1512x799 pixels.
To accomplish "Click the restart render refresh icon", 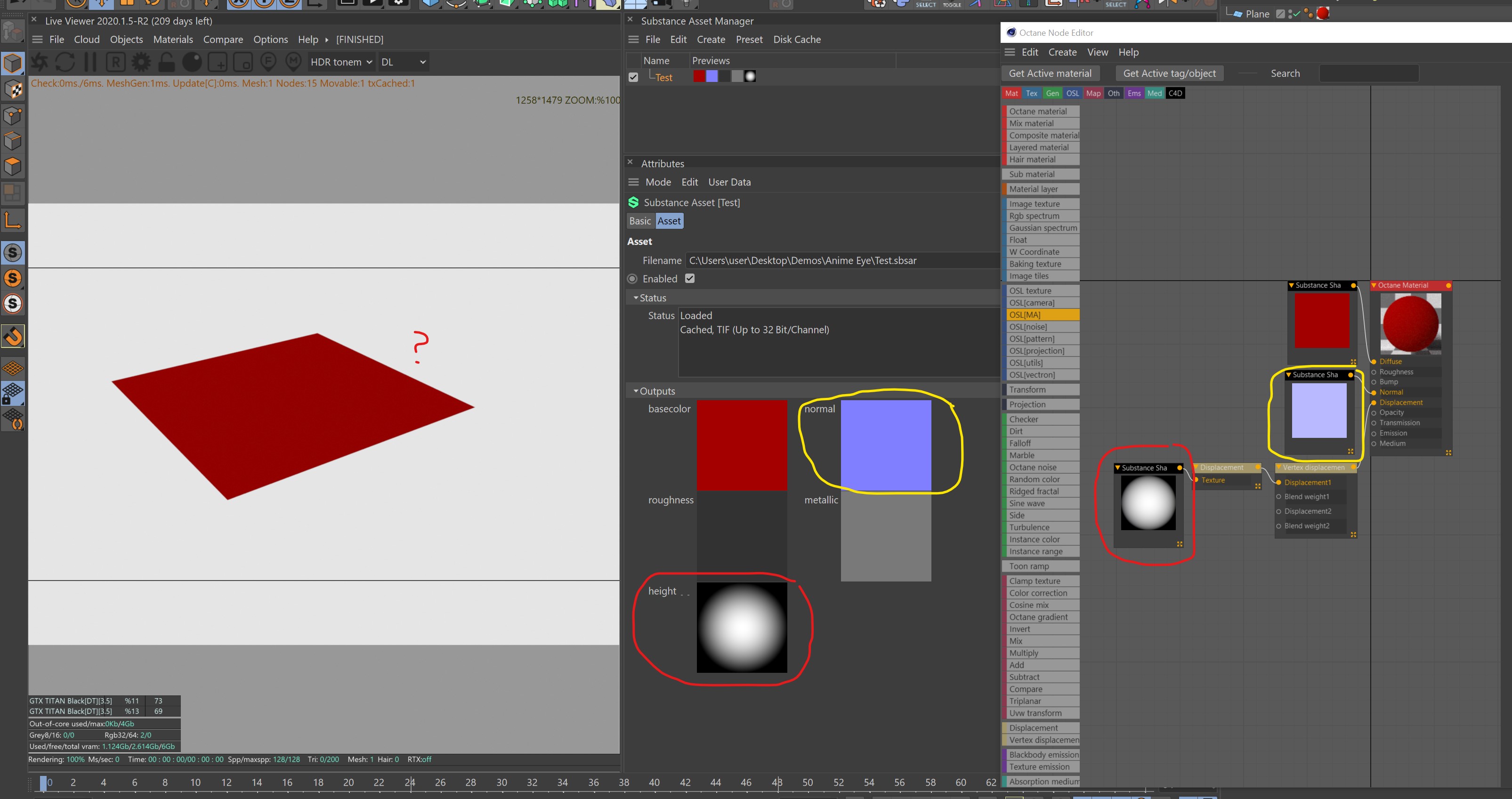I will [x=65, y=62].
